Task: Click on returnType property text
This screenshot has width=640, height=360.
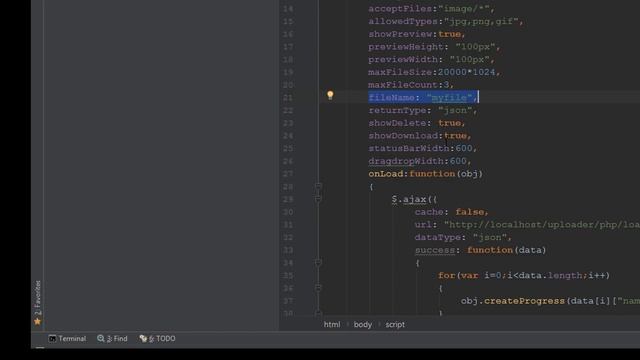Action: [x=397, y=110]
